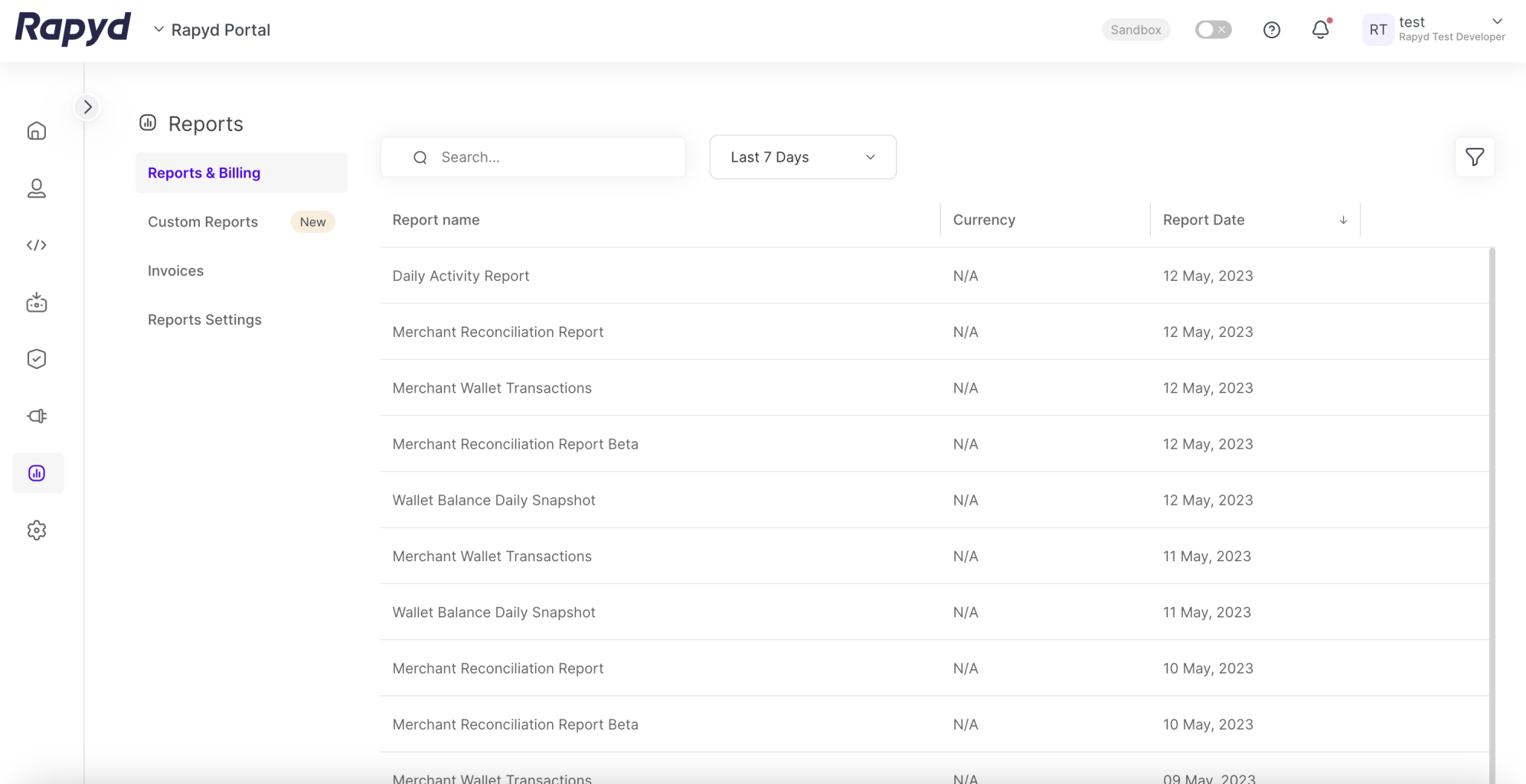The height and width of the screenshot is (784, 1526).
Task: Open the Invoices menu item
Action: point(175,271)
